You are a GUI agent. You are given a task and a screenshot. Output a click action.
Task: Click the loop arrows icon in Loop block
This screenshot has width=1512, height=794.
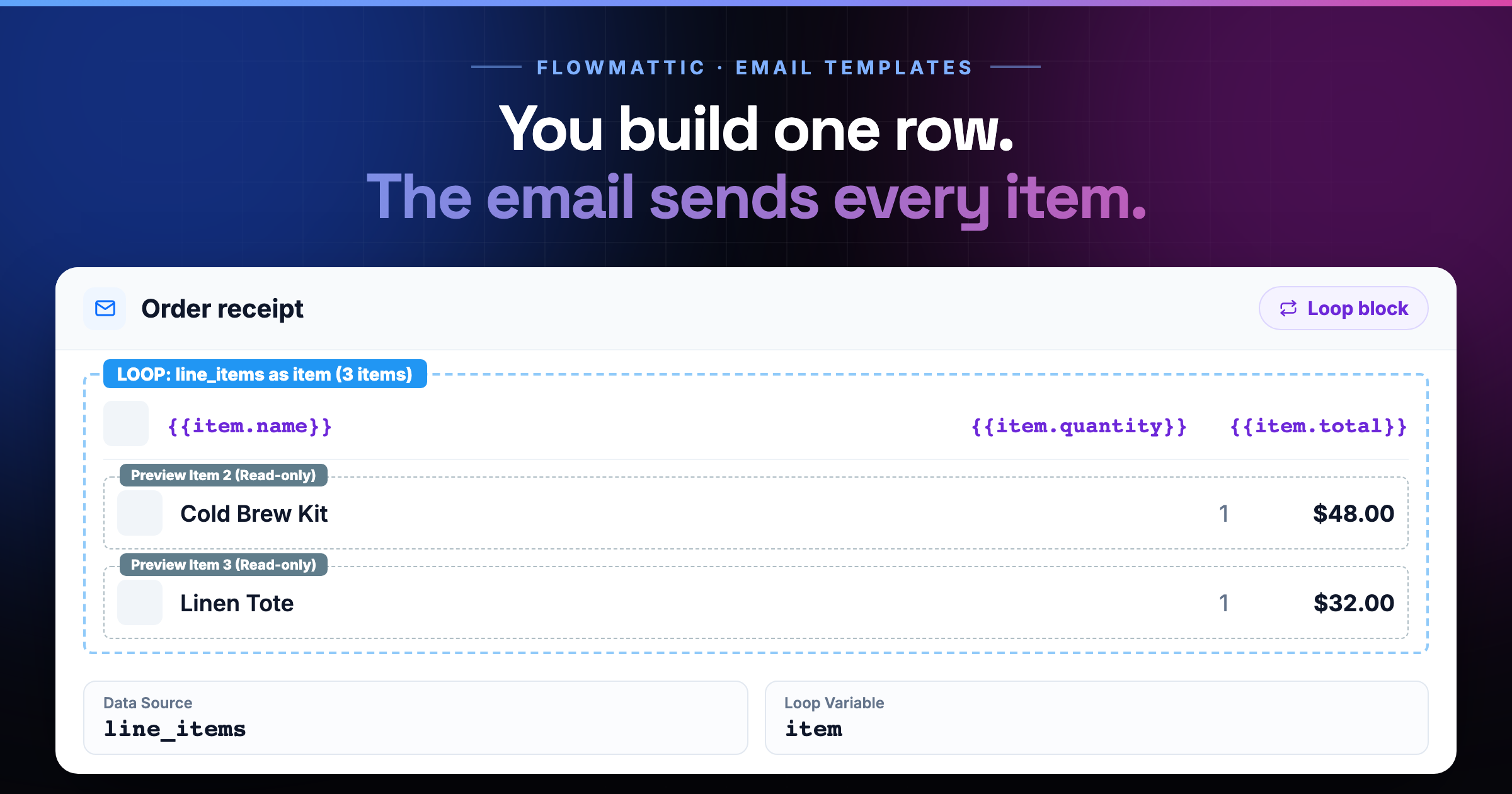[x=1288, y=308]
